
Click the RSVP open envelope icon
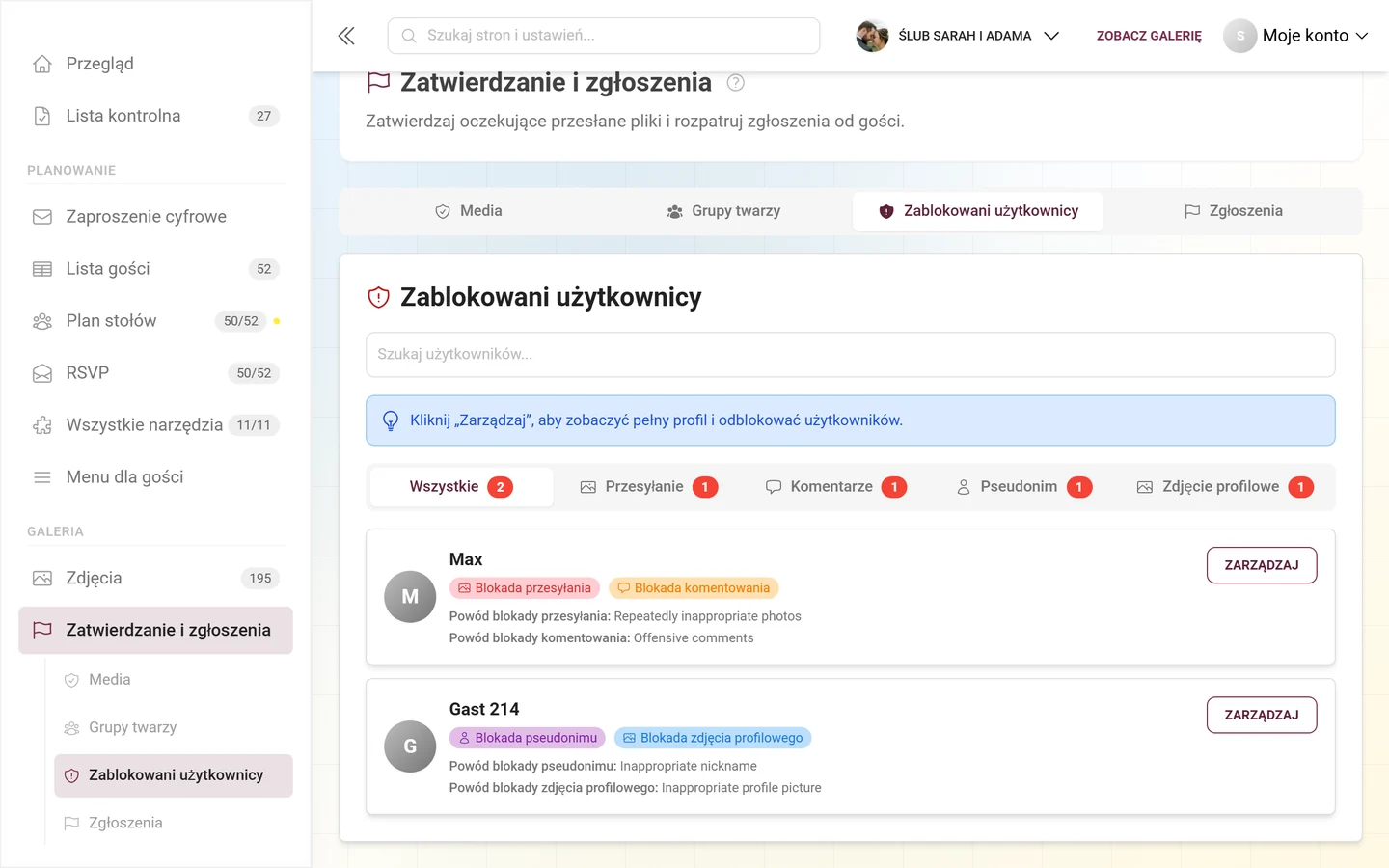click(x=42, y=373)
